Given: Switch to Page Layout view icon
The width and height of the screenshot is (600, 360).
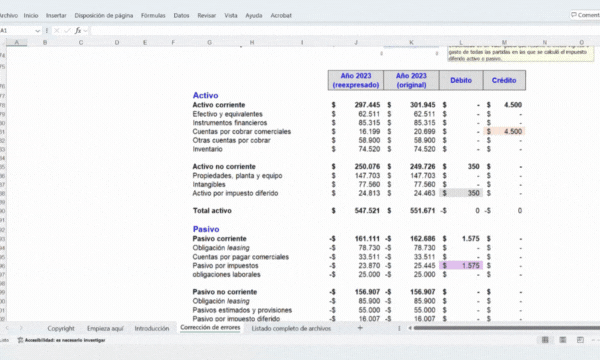Looking at the screenshot, I should (x=562, y=340).
